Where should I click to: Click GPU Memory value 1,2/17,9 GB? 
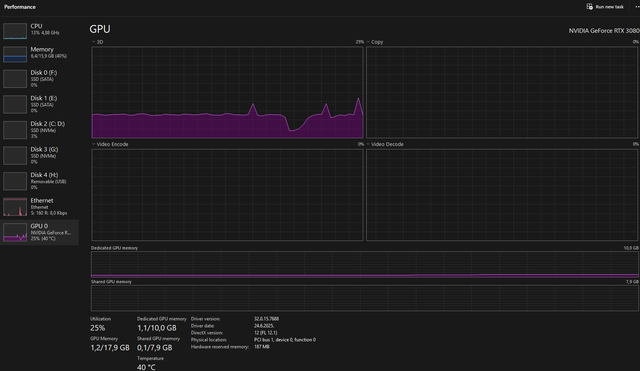[110, 348]
